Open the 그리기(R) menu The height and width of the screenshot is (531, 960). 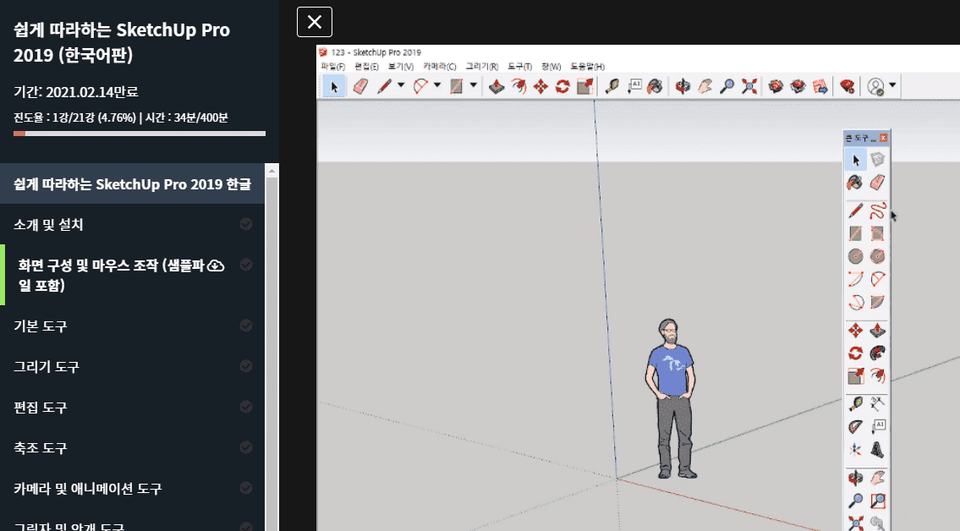tap(482, 66)
